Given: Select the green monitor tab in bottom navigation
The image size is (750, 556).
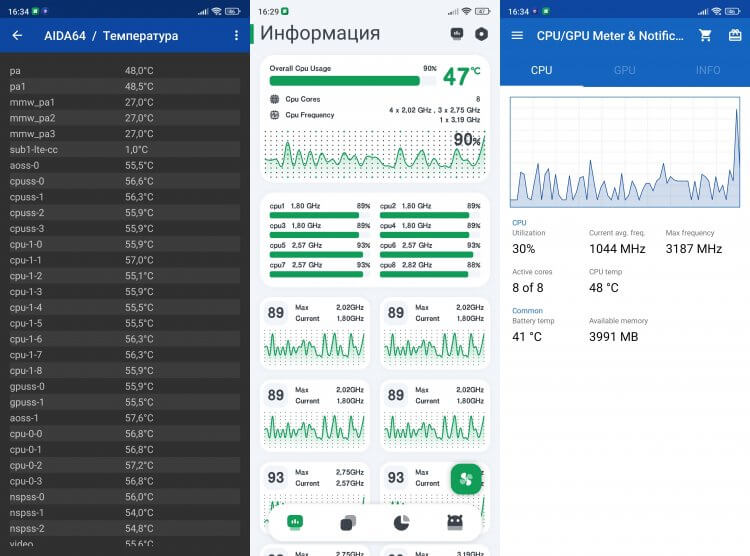Looking at the screenshot, I should (295, 522).
